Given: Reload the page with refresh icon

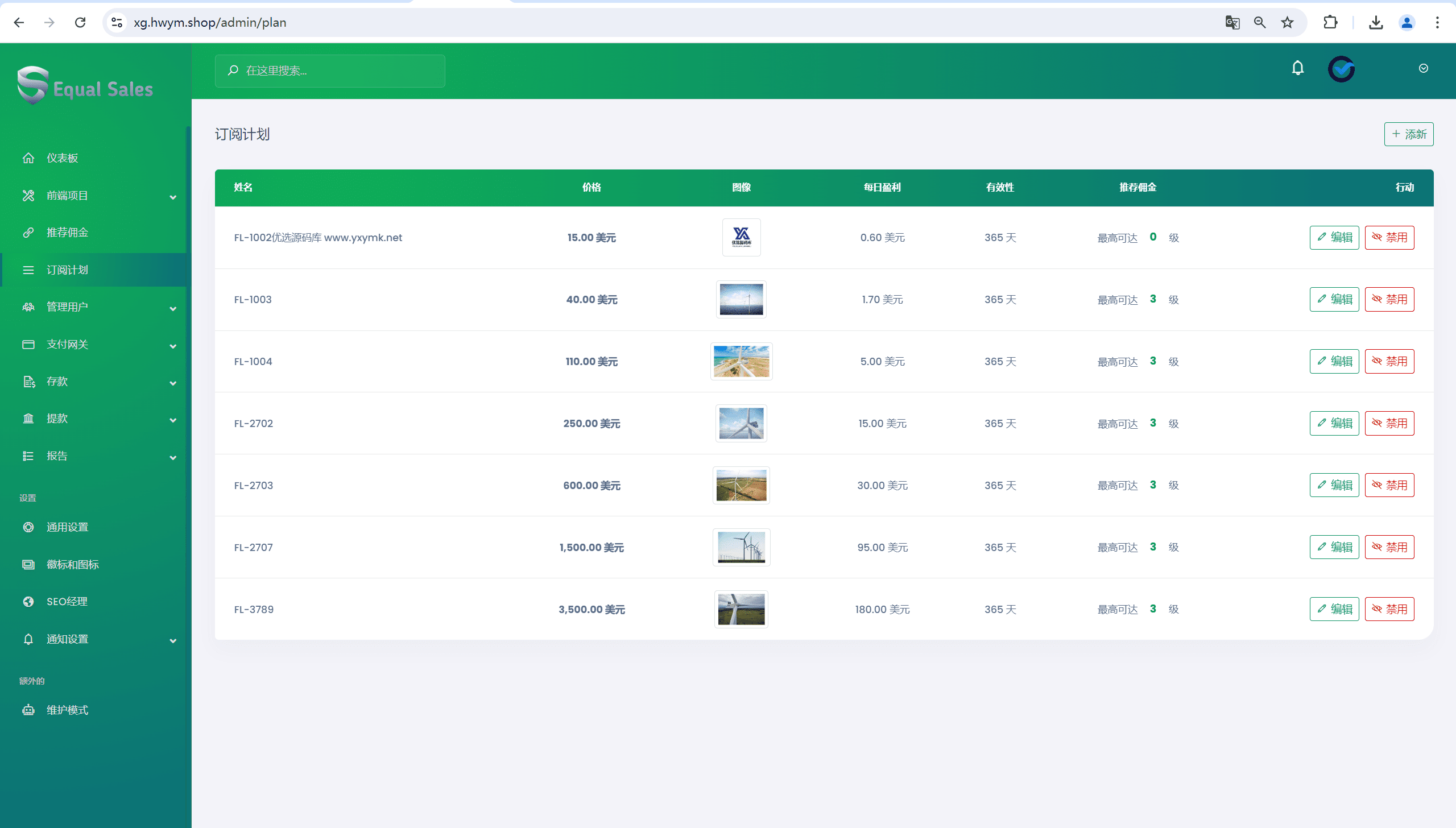Looking at the screenshot, I should (x=80, y=23).
